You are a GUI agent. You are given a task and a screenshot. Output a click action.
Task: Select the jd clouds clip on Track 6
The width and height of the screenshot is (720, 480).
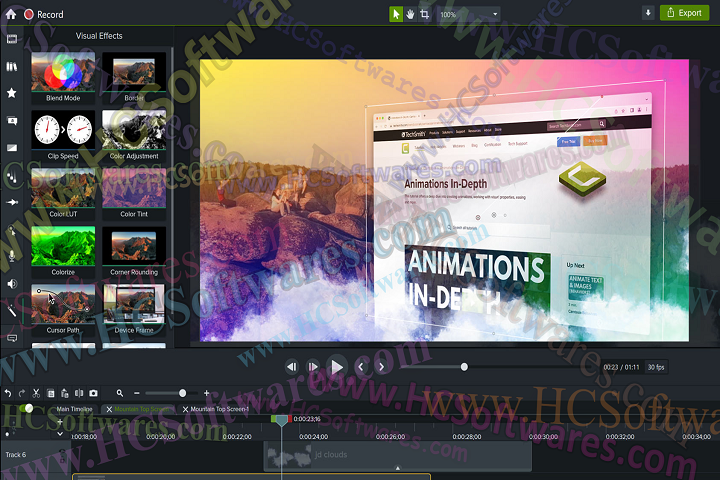point(398,456)
